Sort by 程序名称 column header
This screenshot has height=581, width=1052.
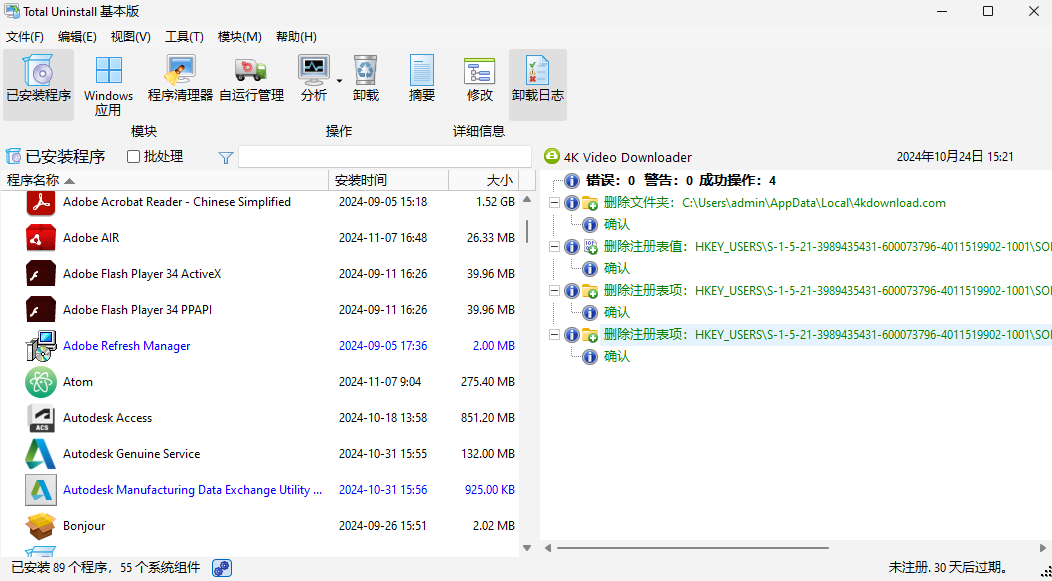(164, 180)
